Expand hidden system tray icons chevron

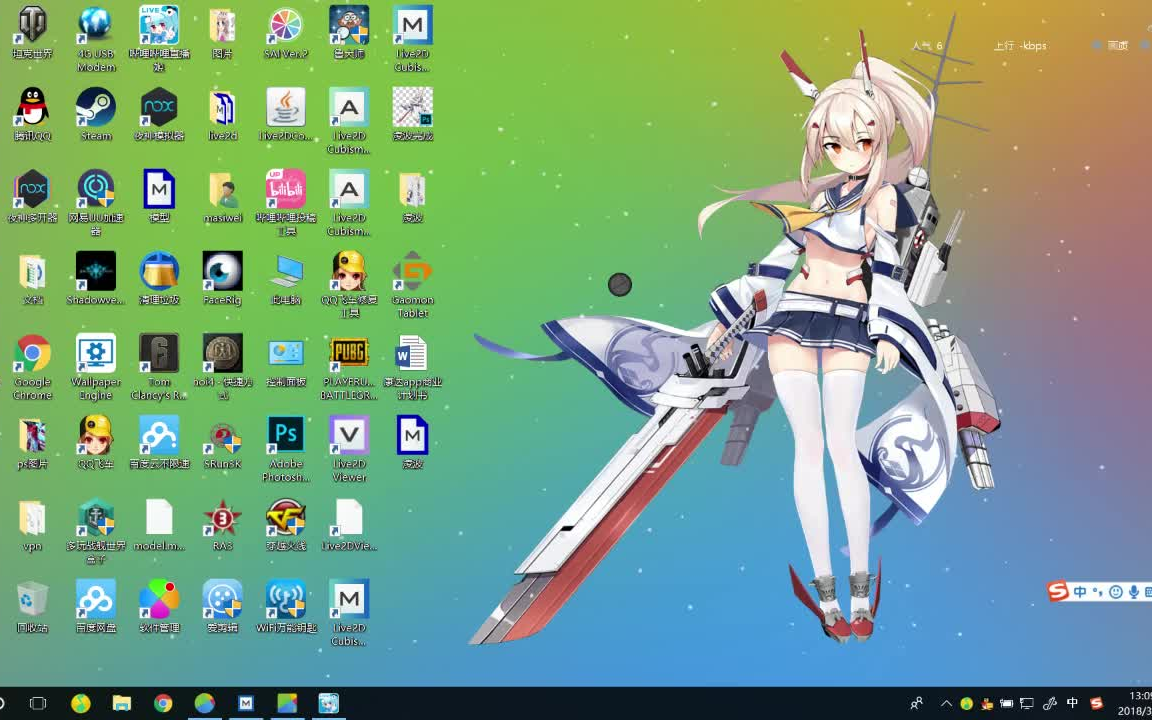point(946,704)
